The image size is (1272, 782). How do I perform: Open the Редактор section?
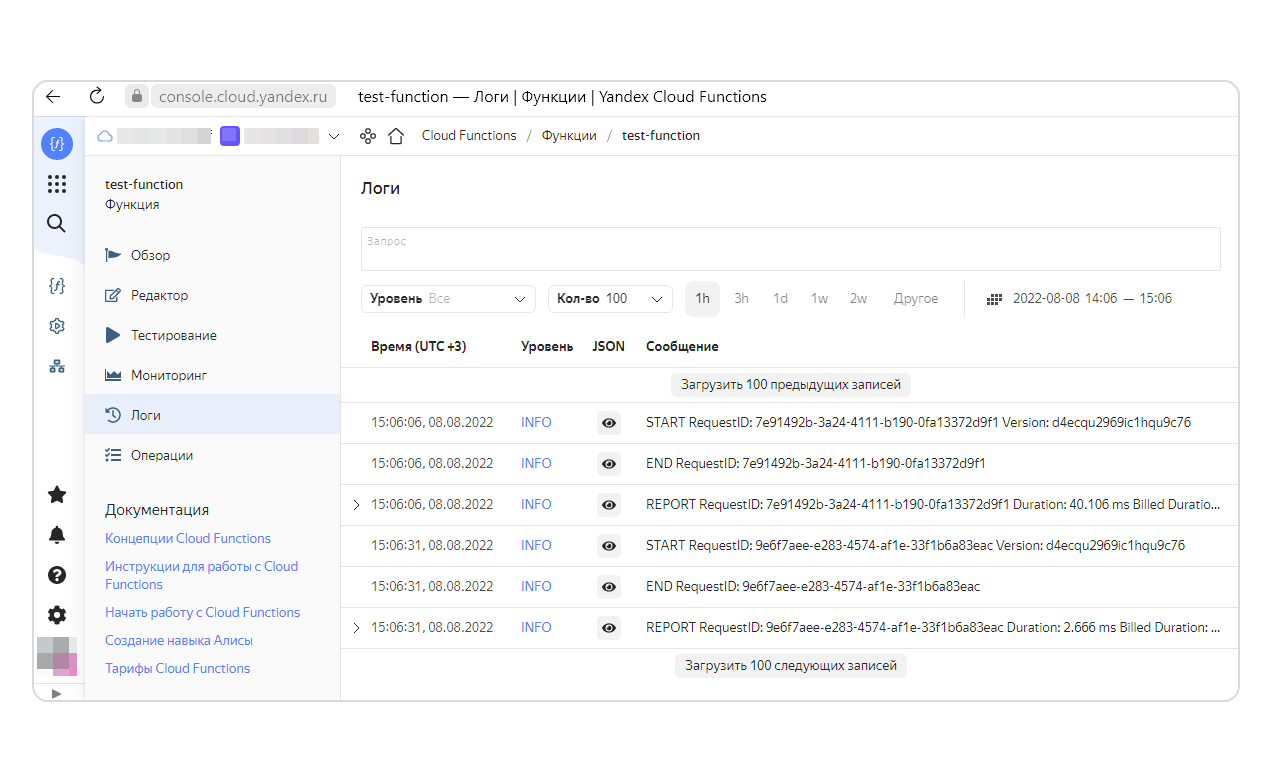pos(212,295)
